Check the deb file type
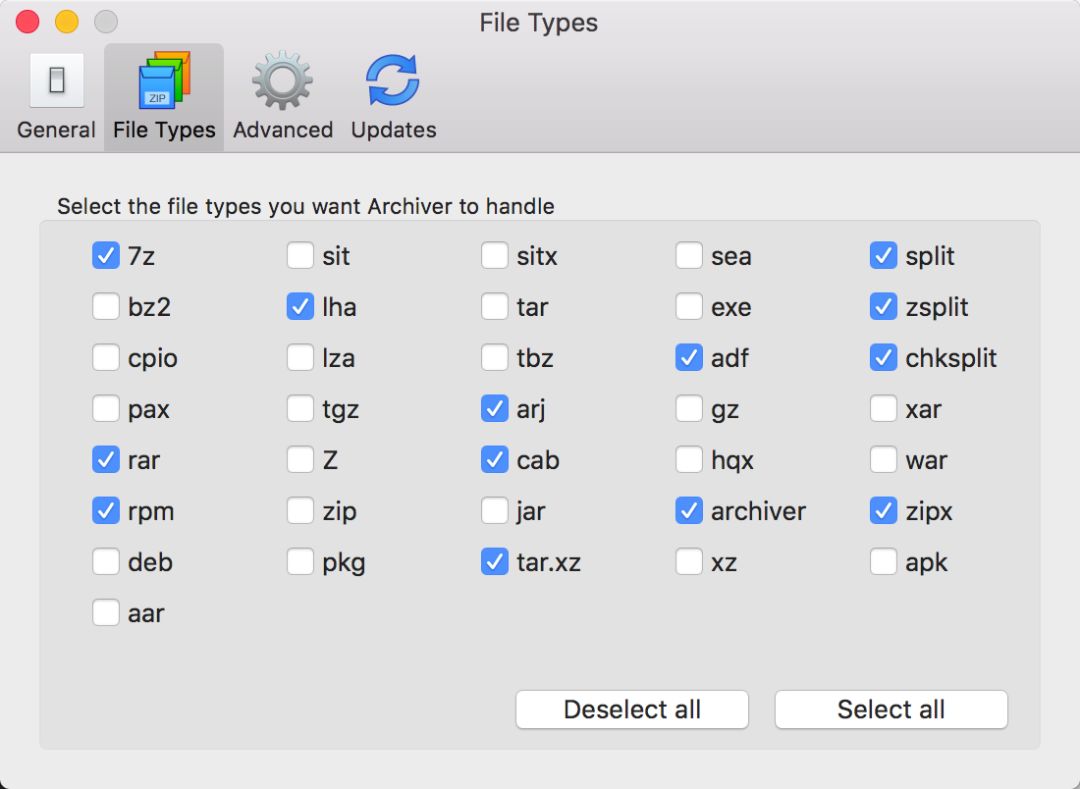 point(105,562)
